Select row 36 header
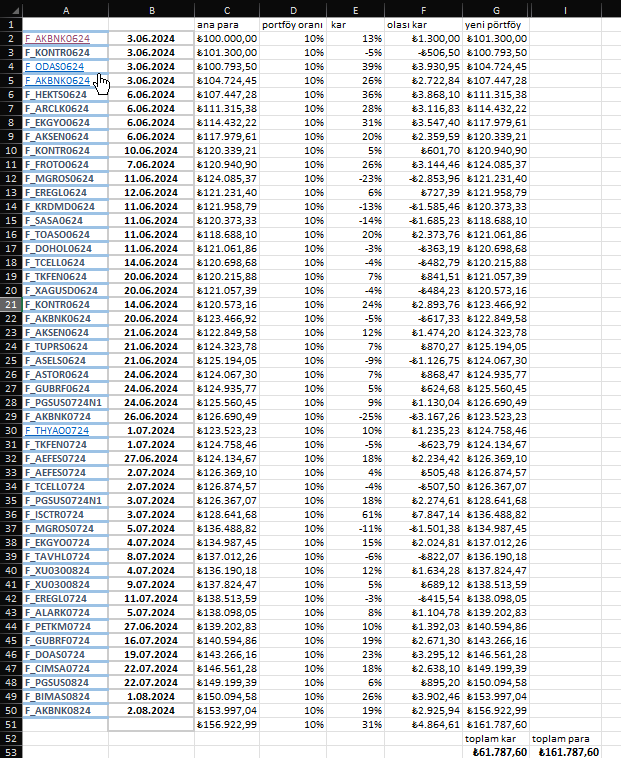This screenshot has height=758, width=621. tap(11, 514)
